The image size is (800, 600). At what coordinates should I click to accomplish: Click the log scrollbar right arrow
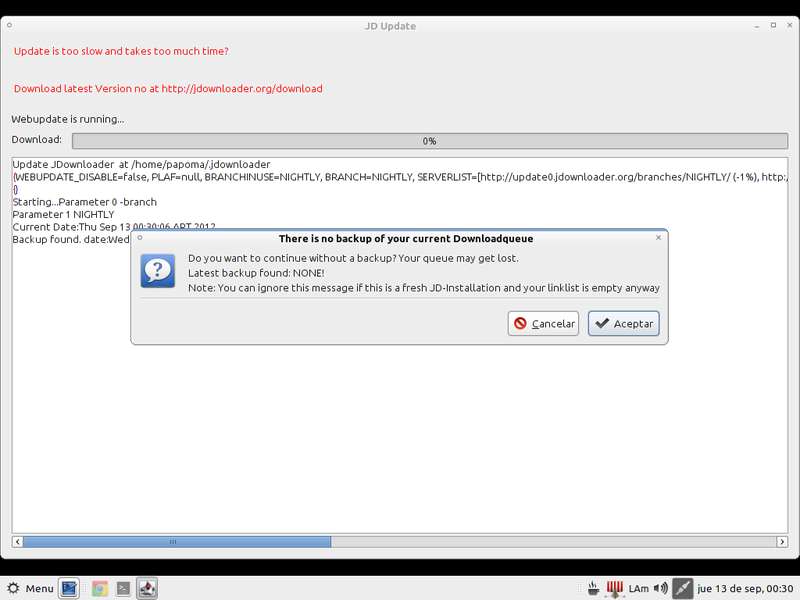[782, 541]
